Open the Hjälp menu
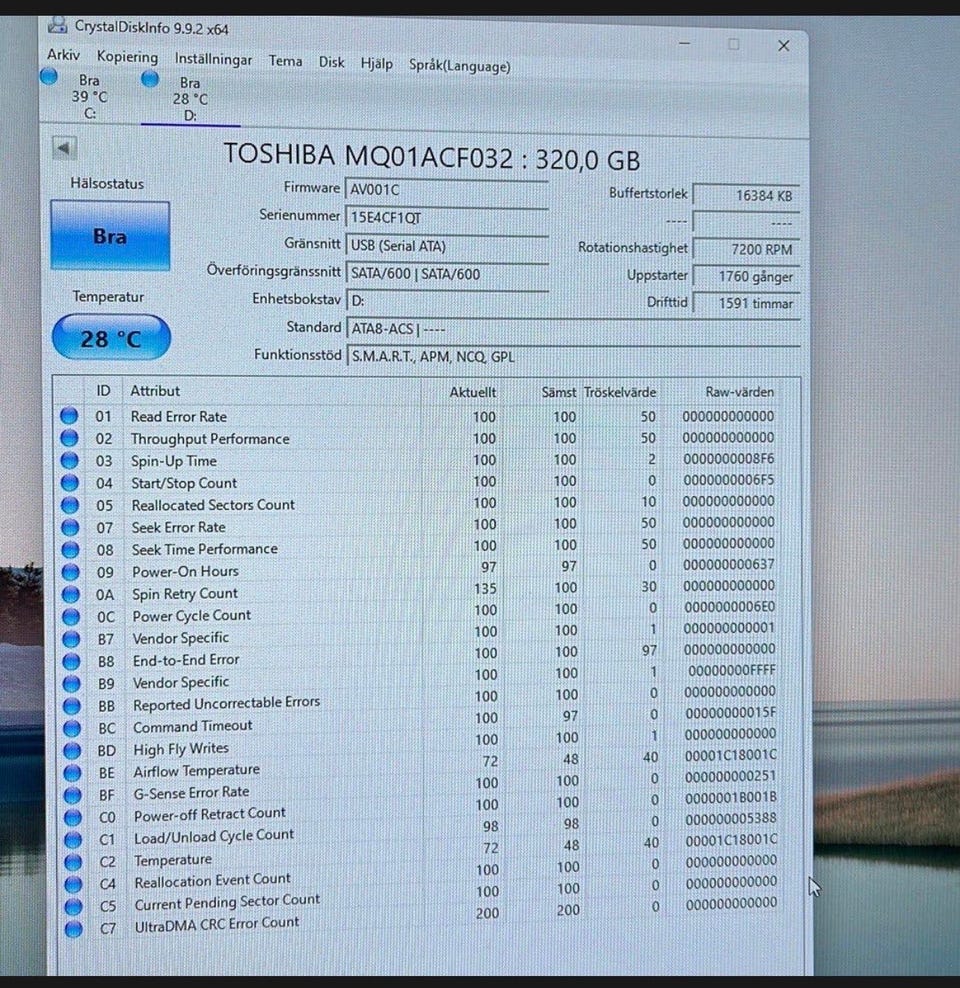This screenshot has height=988, width=960. point(377,64)
